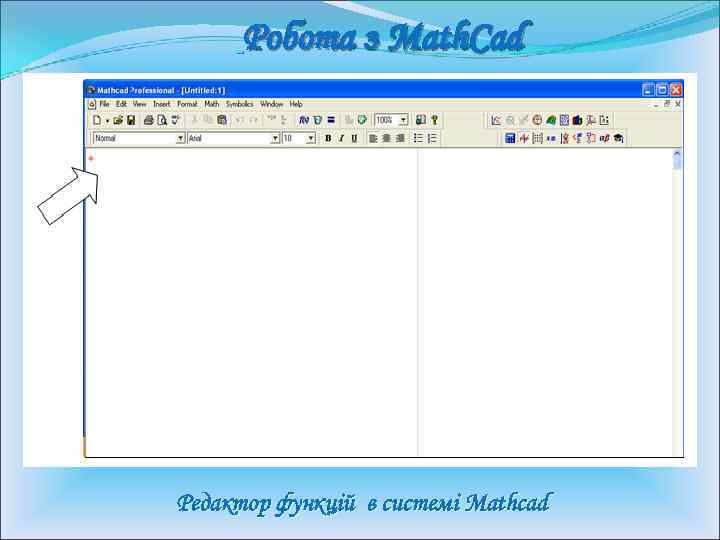
Task: Open Print Preview from the toolbar
Action: [162, 120]
